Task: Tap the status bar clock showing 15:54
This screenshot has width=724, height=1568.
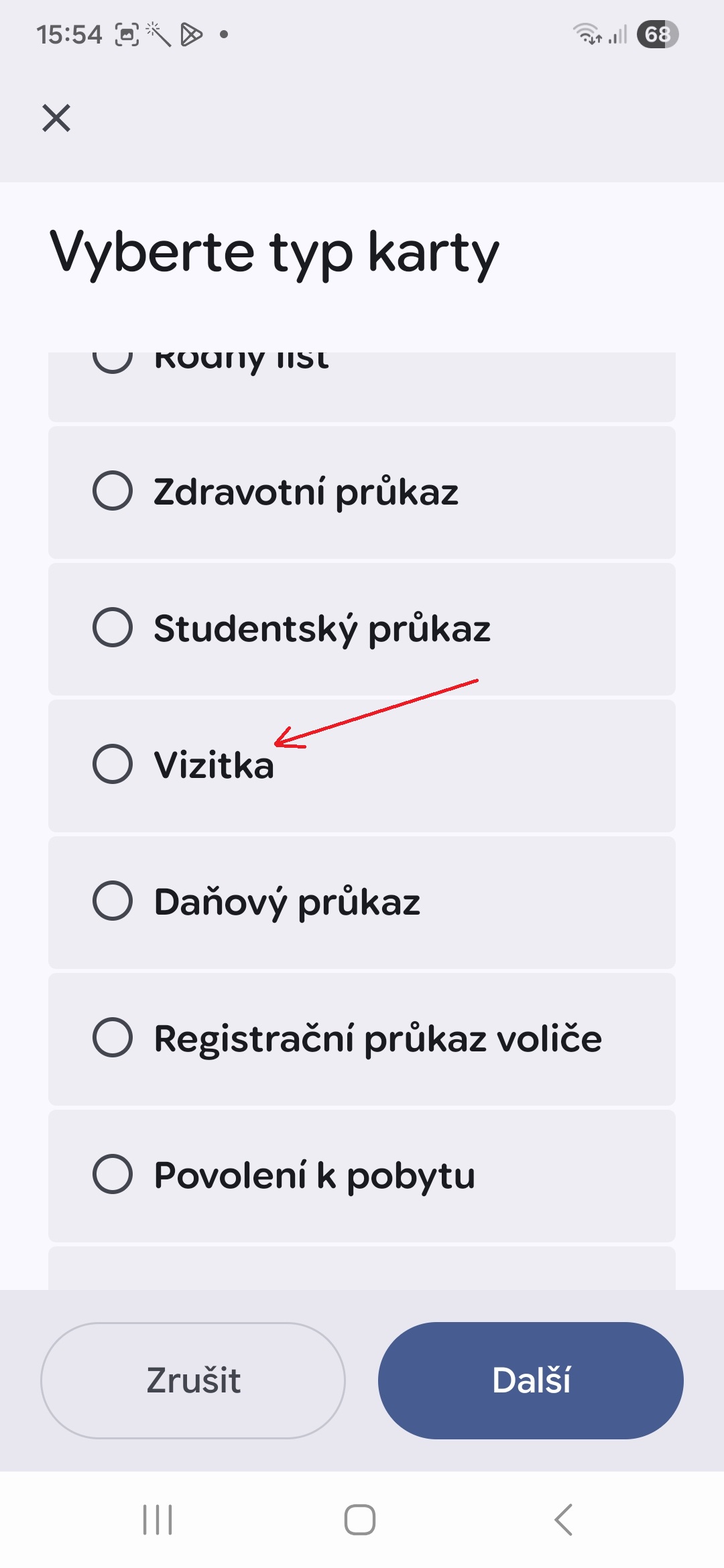Action: click(69, 34)
